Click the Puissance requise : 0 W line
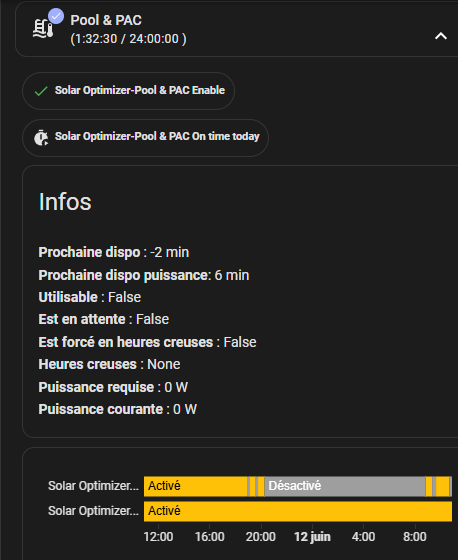458x560 pixels. pyautogui.click(x=113, y=387)
